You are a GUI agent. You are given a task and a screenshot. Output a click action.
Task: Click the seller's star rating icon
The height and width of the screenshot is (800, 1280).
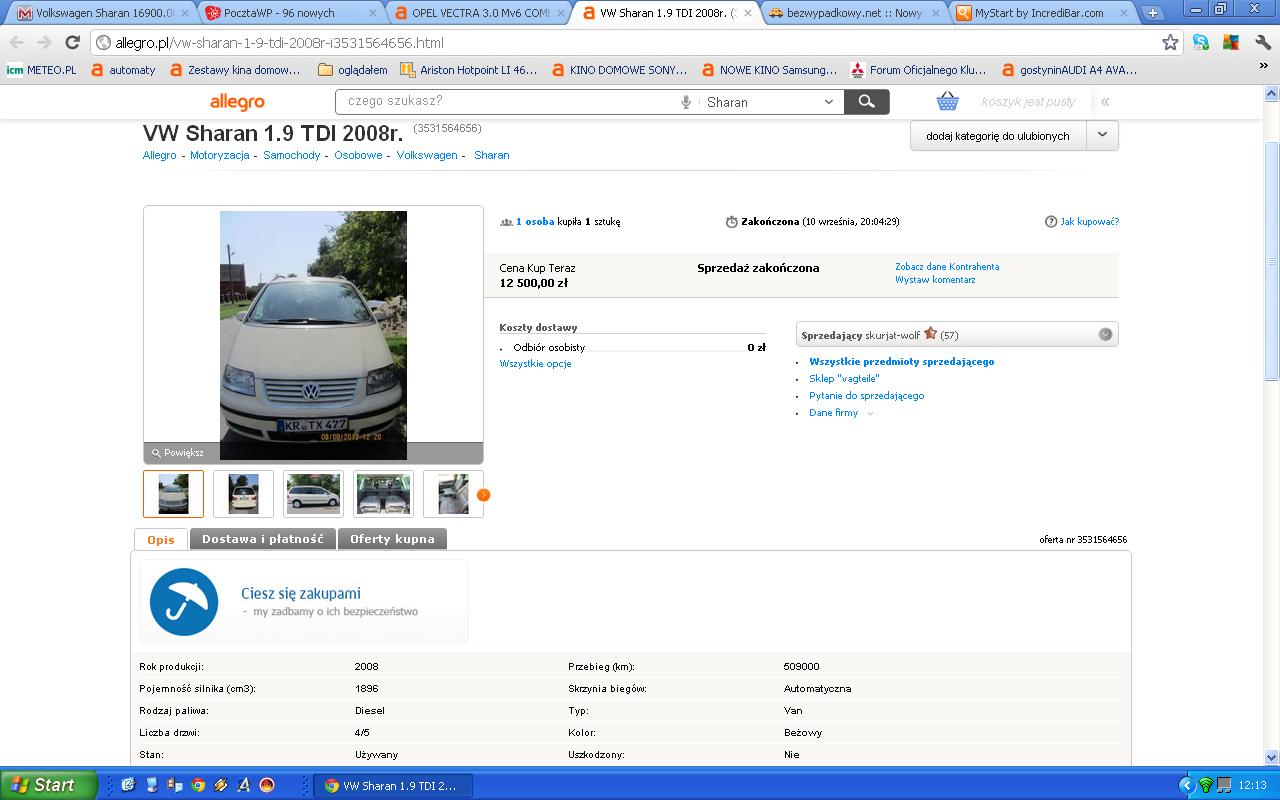pyautogui.click(x=930, y=333)
